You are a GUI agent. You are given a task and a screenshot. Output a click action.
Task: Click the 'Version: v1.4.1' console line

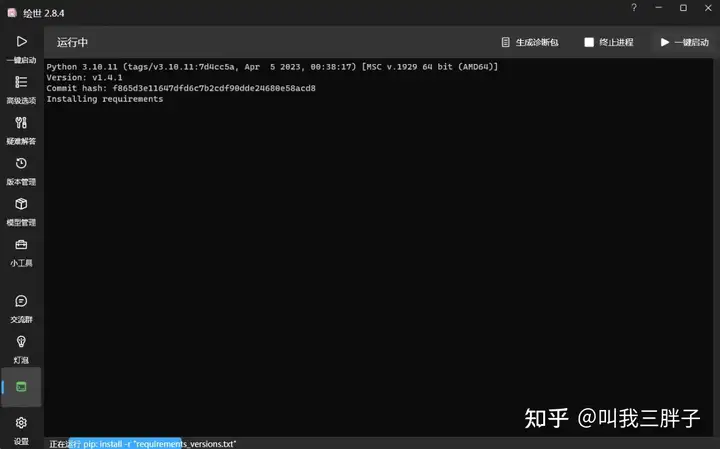click(x=84, y=78)
